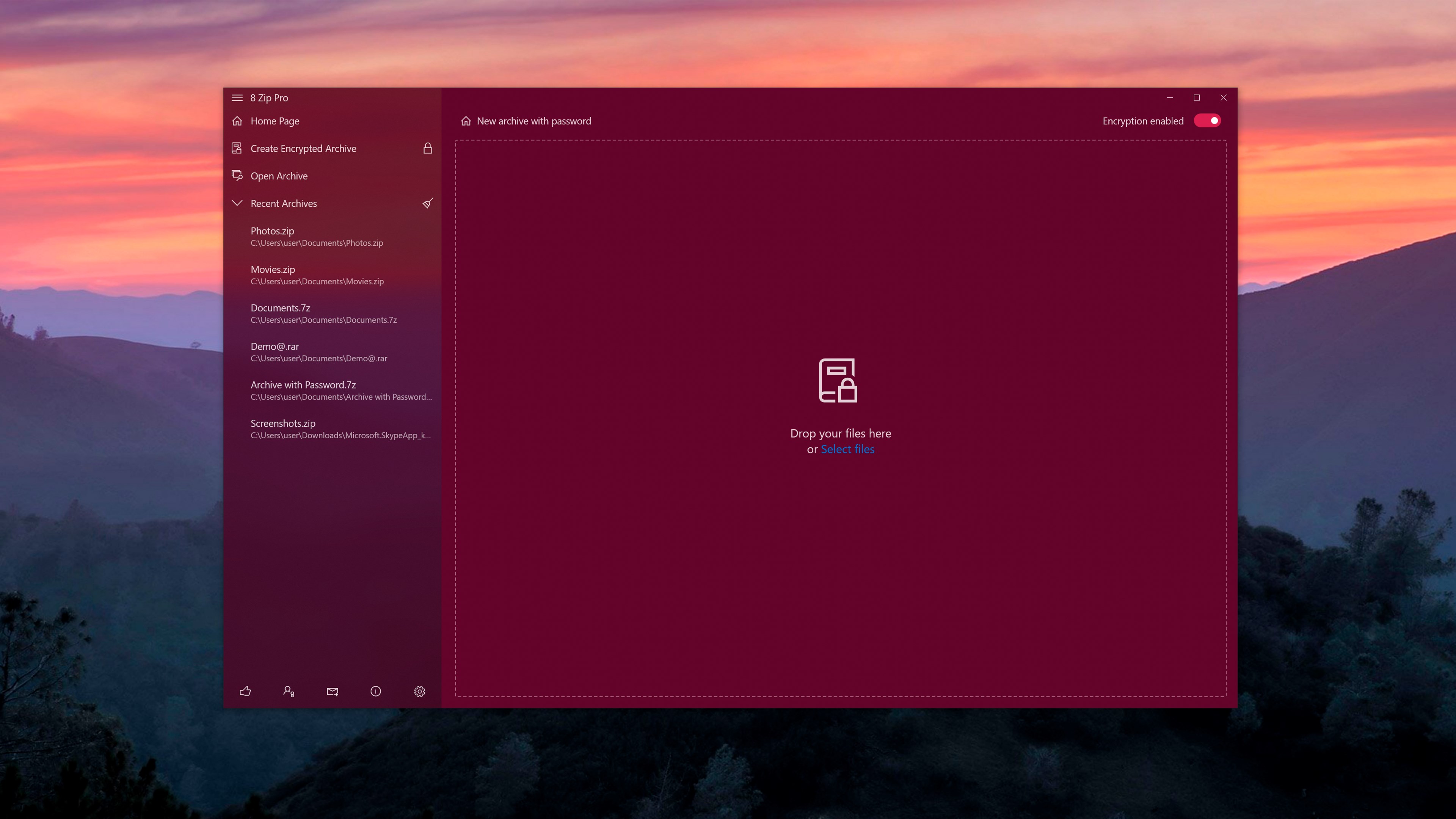Screen dimensions: 1456x819
Task: Click the home icon beside New archive with password
Action: pos(465,121)
